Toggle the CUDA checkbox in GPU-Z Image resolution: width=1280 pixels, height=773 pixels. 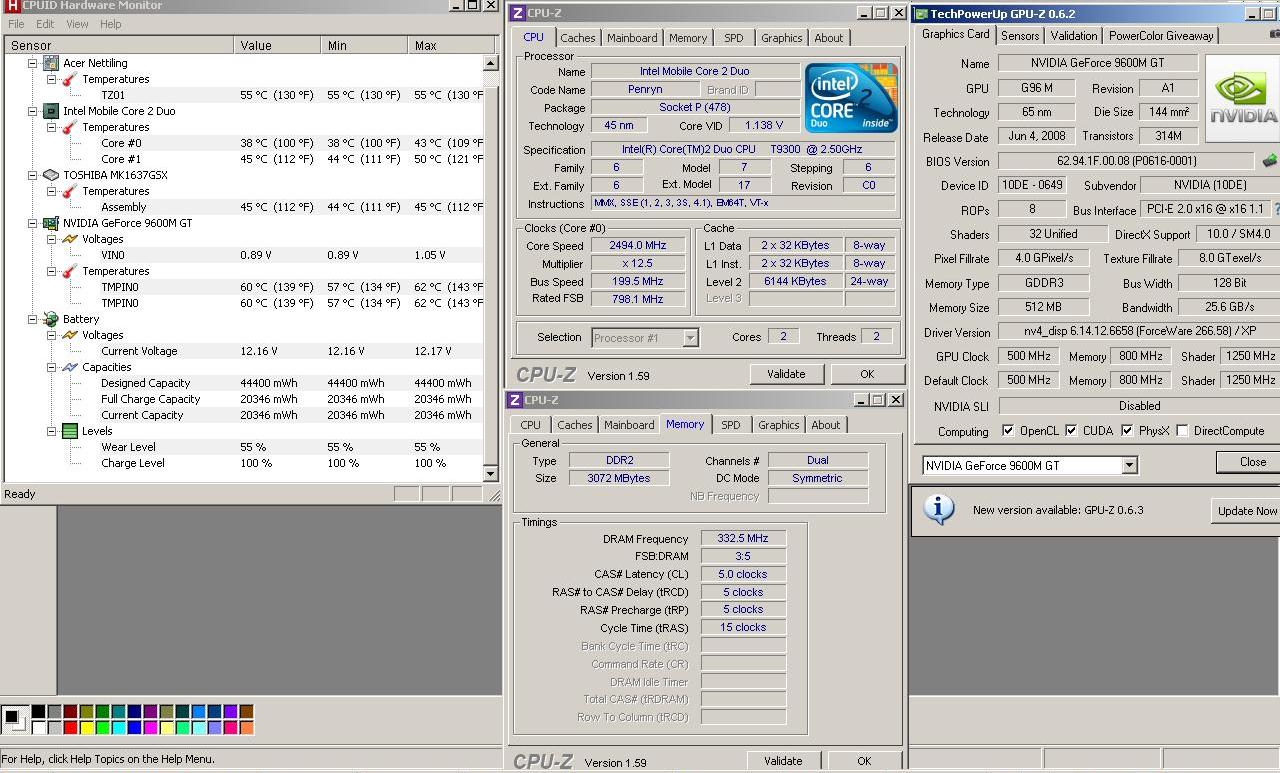click(1071, 430)
